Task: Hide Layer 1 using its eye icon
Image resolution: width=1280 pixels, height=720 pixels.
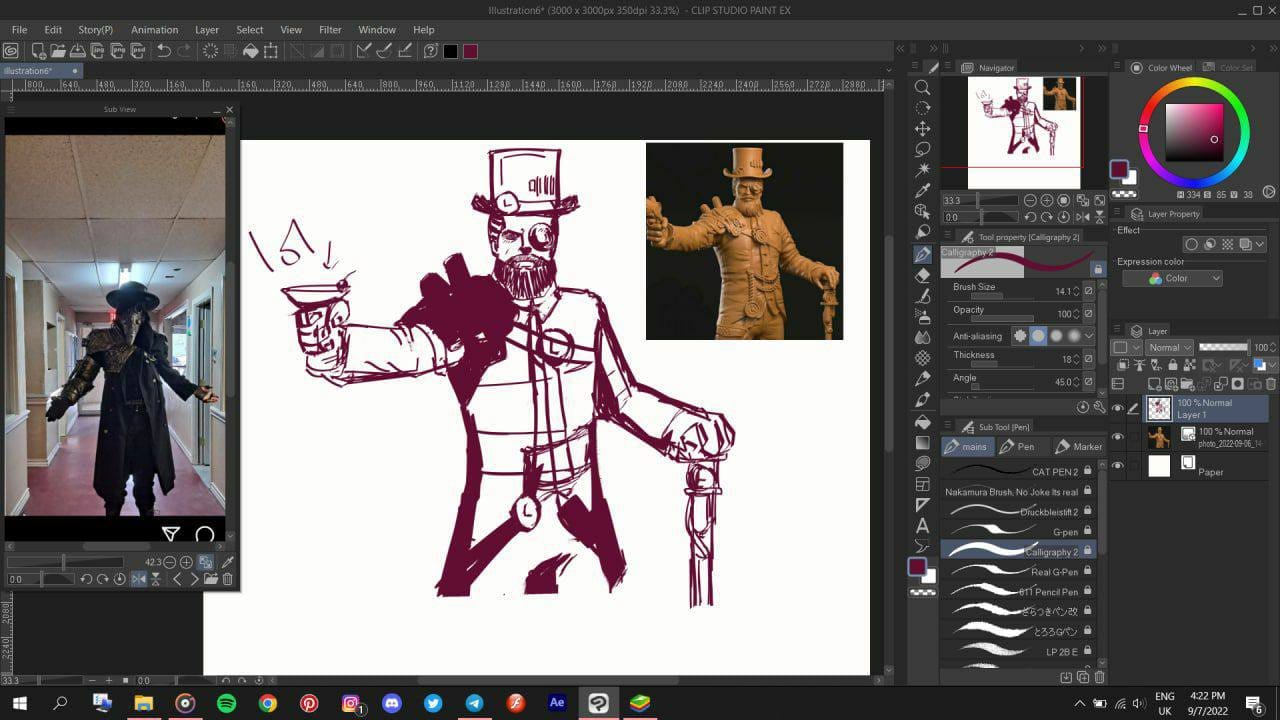Action: click(x=1118, y=408)
